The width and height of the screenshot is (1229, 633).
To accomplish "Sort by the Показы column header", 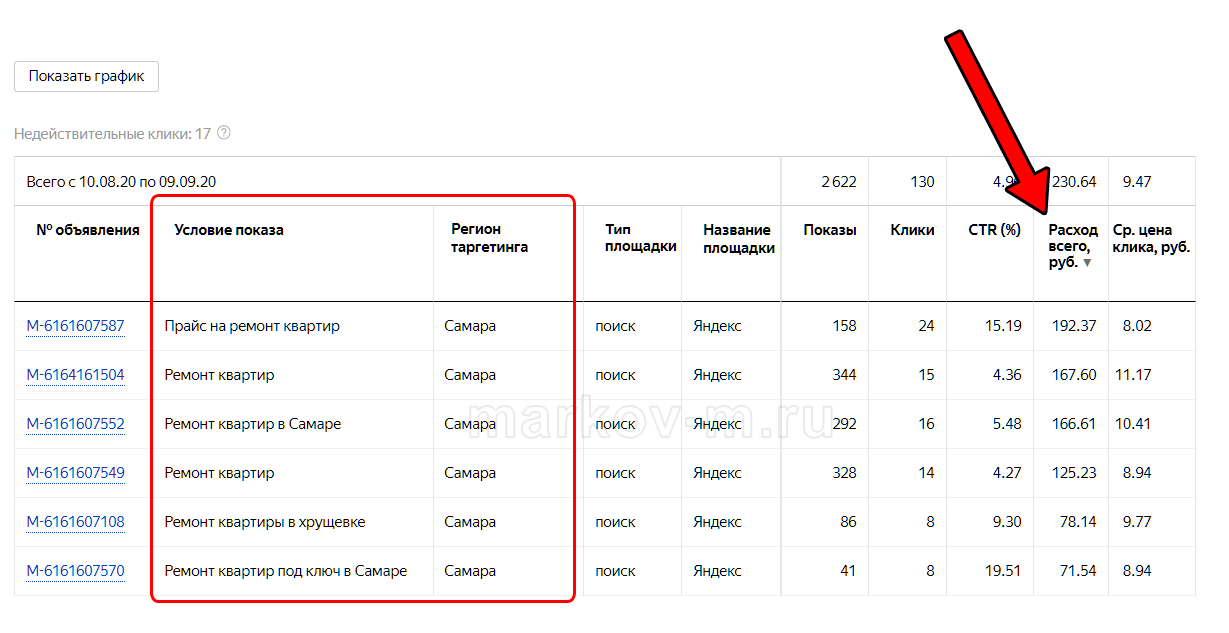I will coord(829,230).
